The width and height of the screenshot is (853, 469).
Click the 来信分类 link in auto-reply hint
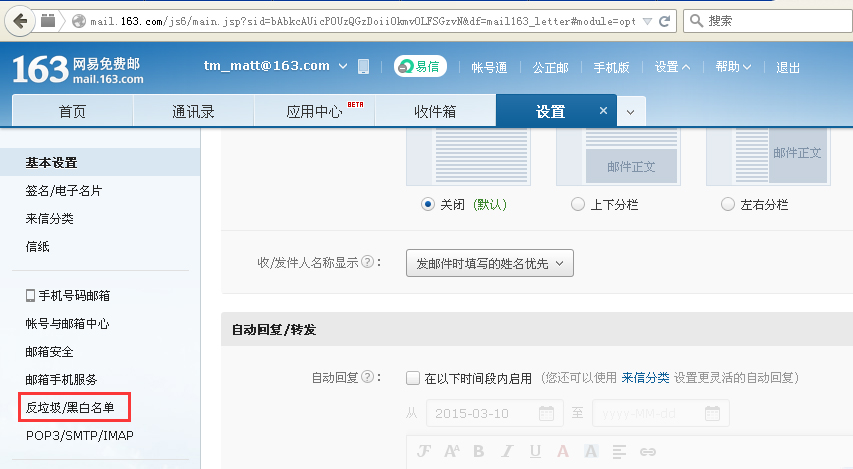click(645, 378)
